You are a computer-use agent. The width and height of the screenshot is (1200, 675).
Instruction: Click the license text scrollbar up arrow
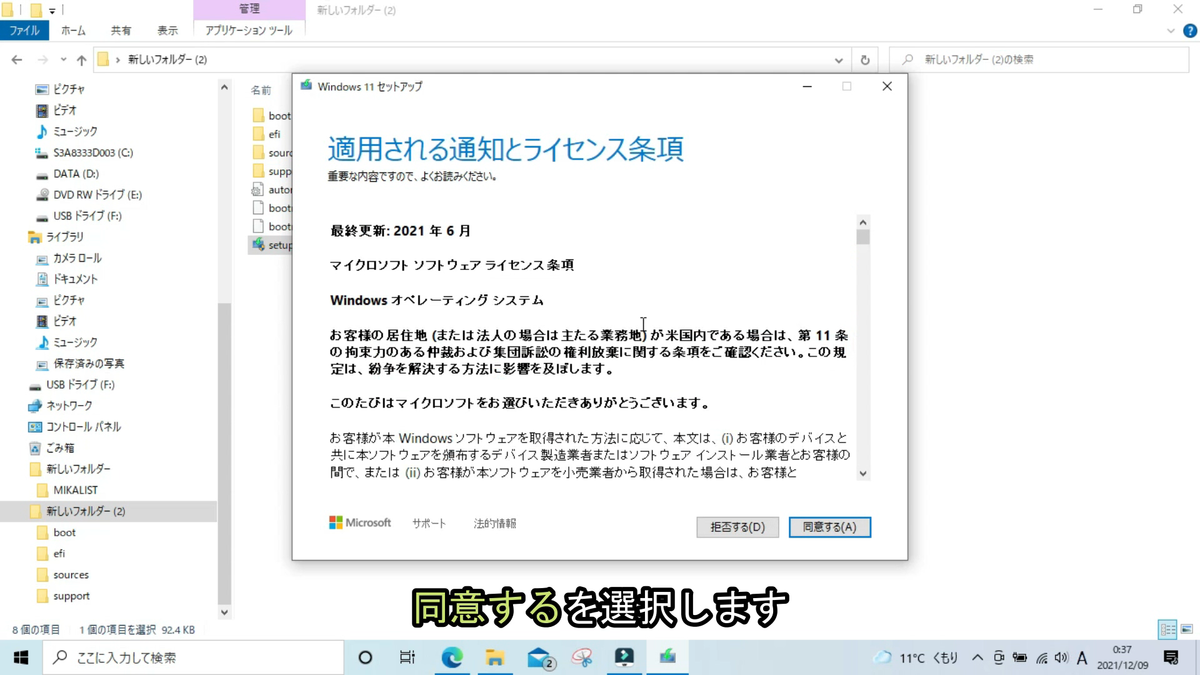(863, 222)
